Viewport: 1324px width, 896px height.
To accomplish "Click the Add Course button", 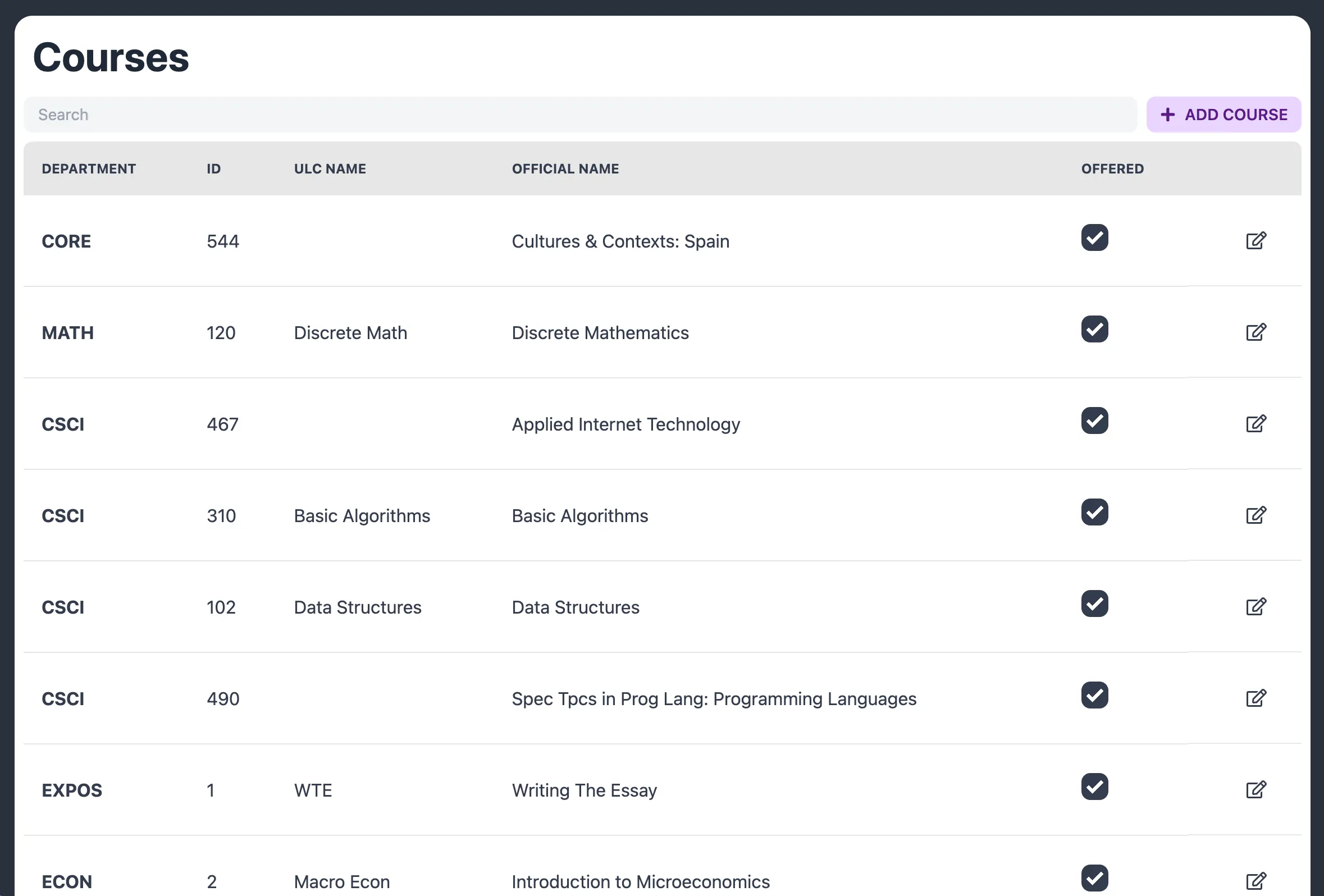I will coord(1223,114).
